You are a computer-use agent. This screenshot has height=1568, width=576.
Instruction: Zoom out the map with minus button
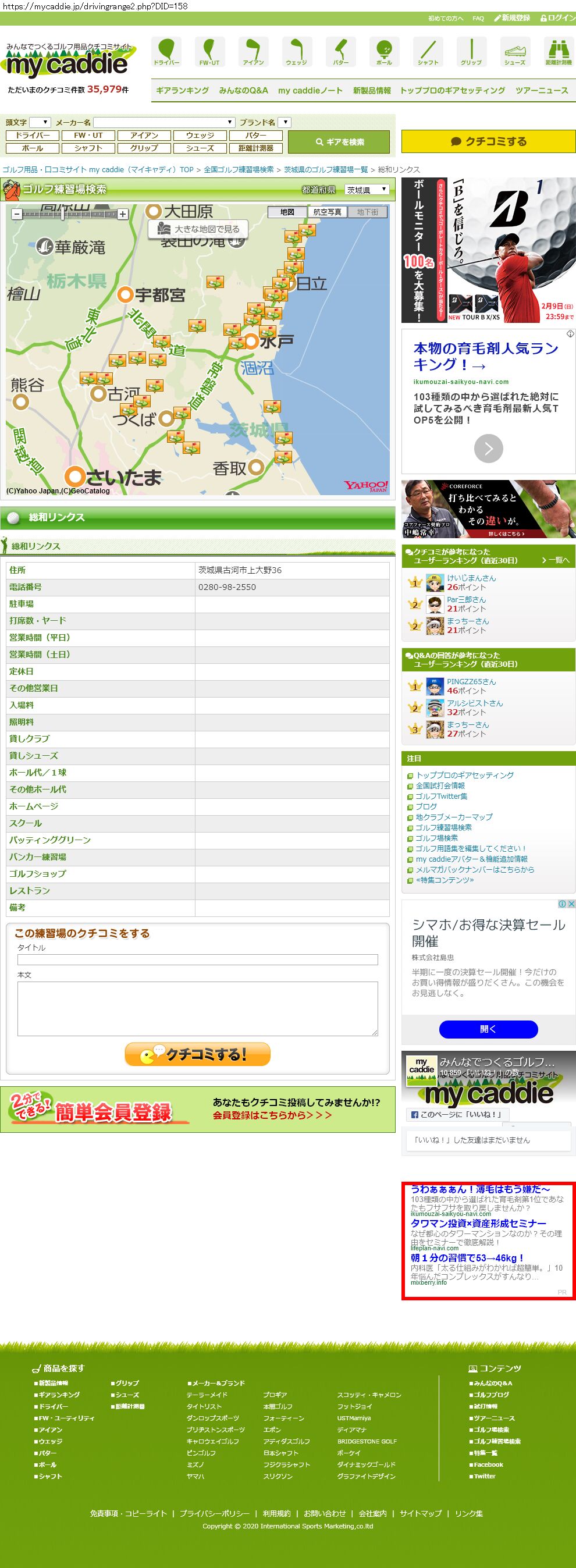[17, 214]
